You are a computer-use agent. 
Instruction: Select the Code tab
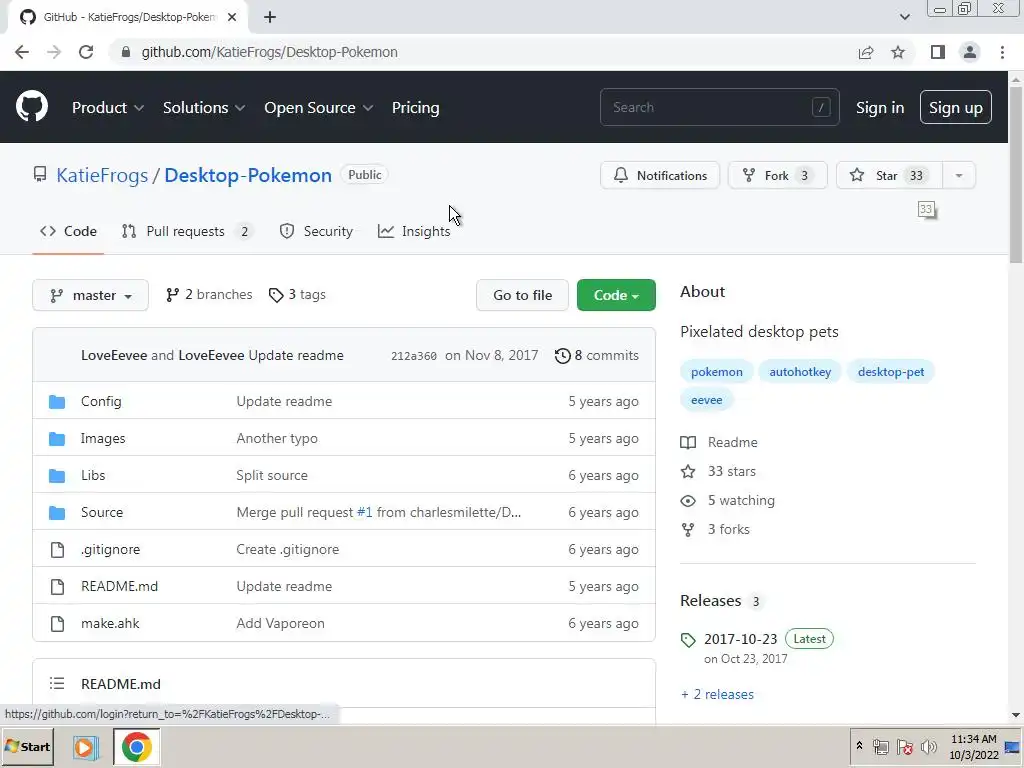click(68, 232)
